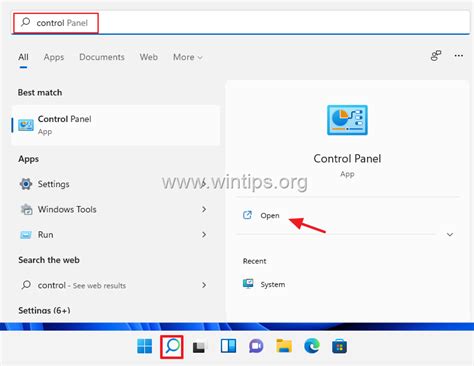Switch to the Web filter tab
Image resolution: width=474 pixels, height=366 pixels.
coord(149,57)
